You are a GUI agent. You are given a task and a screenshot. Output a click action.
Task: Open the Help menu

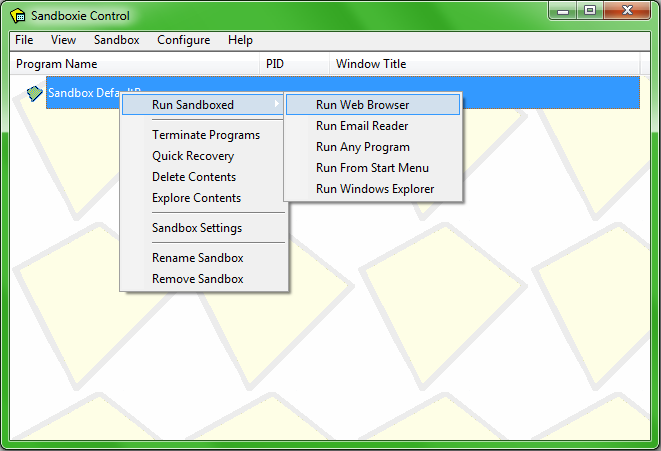(x=240, y=40)
